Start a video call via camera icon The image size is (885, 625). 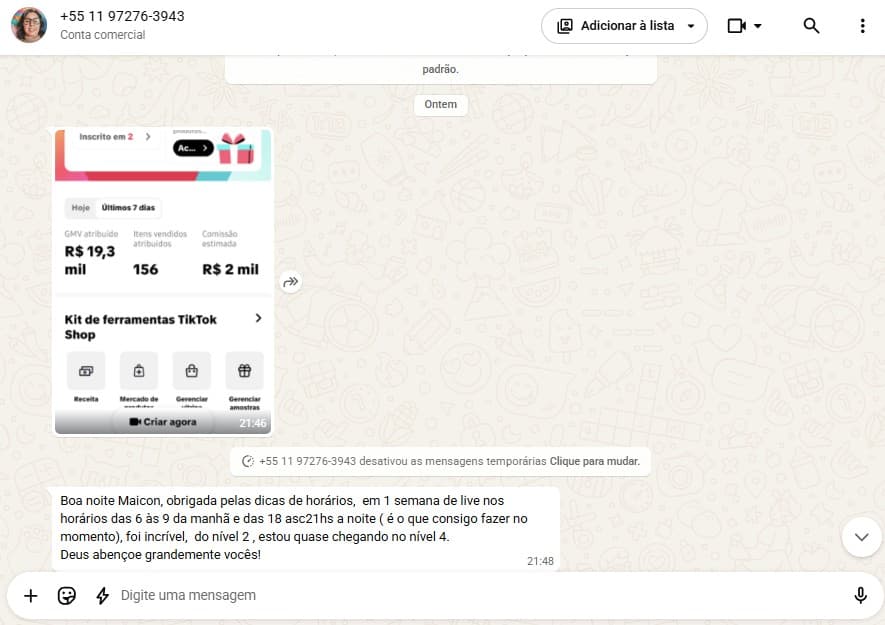pos(737,26)
